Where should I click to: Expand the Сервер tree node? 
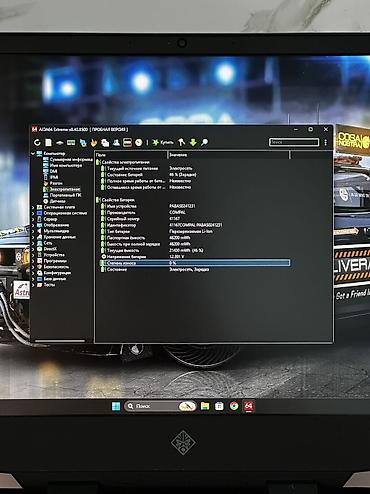pos(33,219)
